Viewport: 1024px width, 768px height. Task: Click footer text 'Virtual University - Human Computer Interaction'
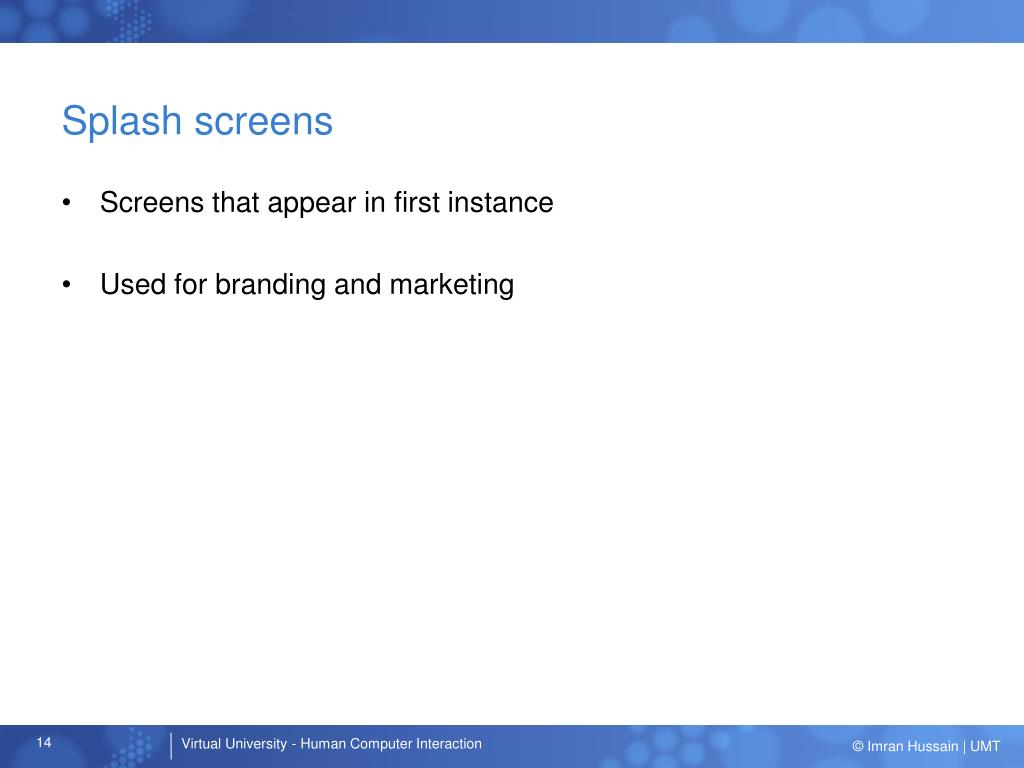(331, 744)
